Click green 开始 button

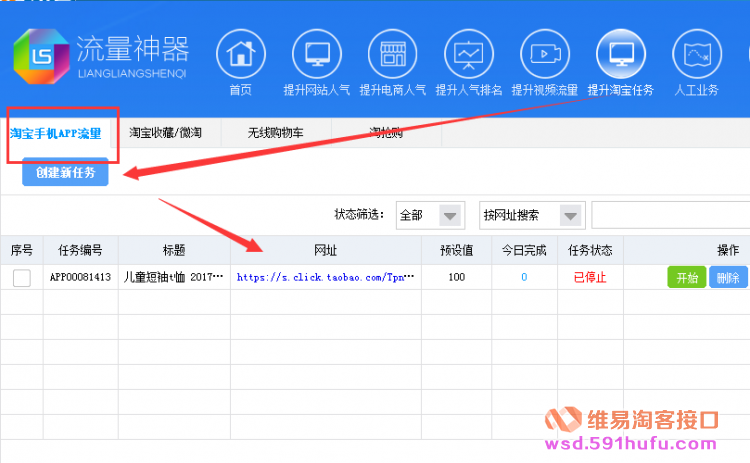click(x=687, y=277)
